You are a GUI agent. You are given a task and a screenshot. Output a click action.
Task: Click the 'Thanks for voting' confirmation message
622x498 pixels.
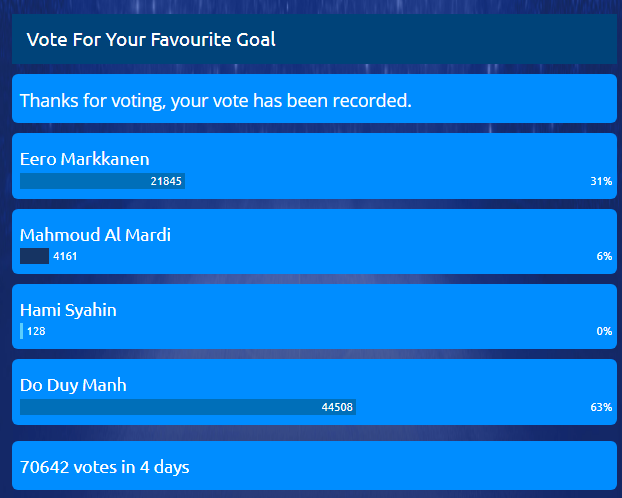[215, 100]
